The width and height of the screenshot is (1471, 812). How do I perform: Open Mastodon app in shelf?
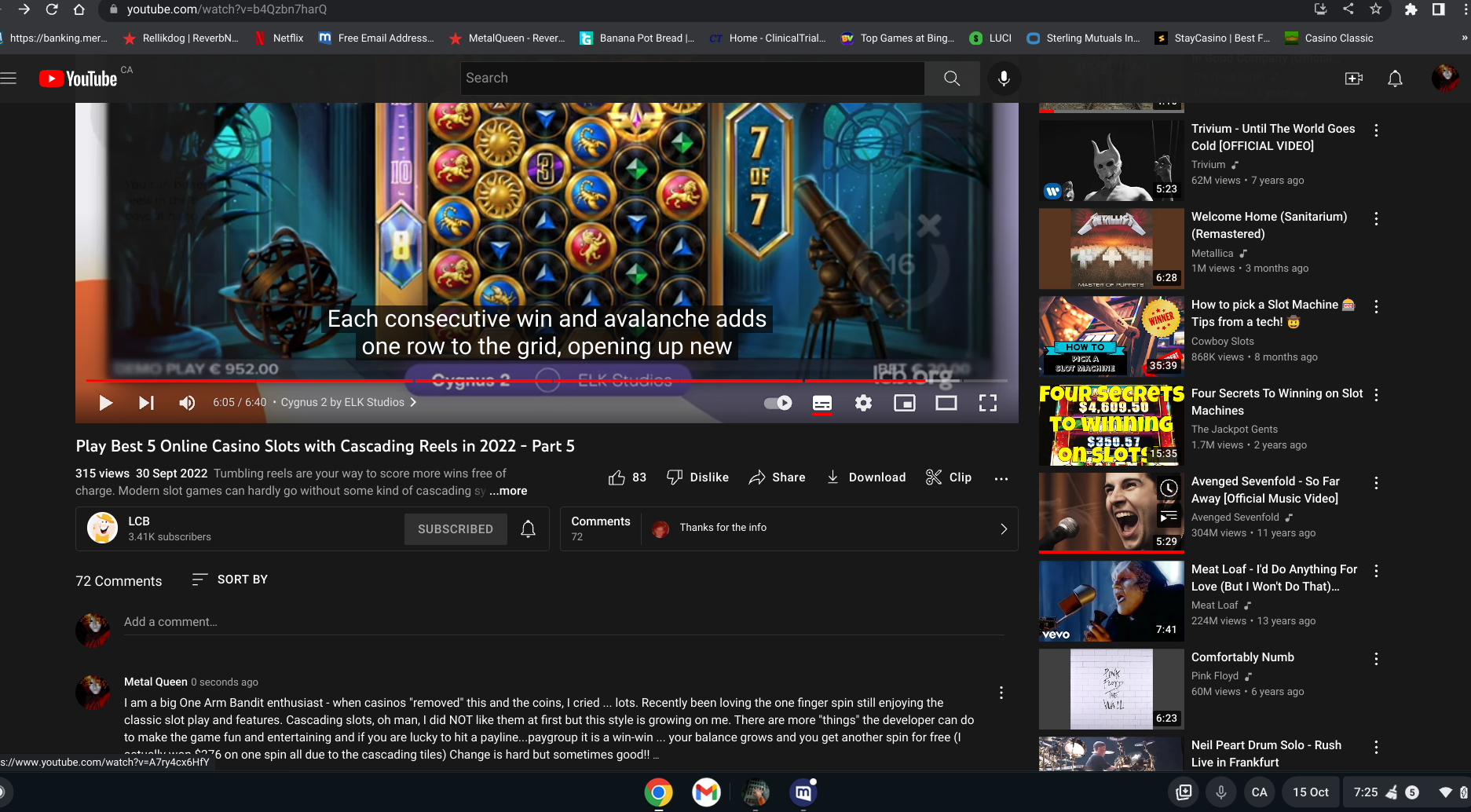tap(803, 792)
